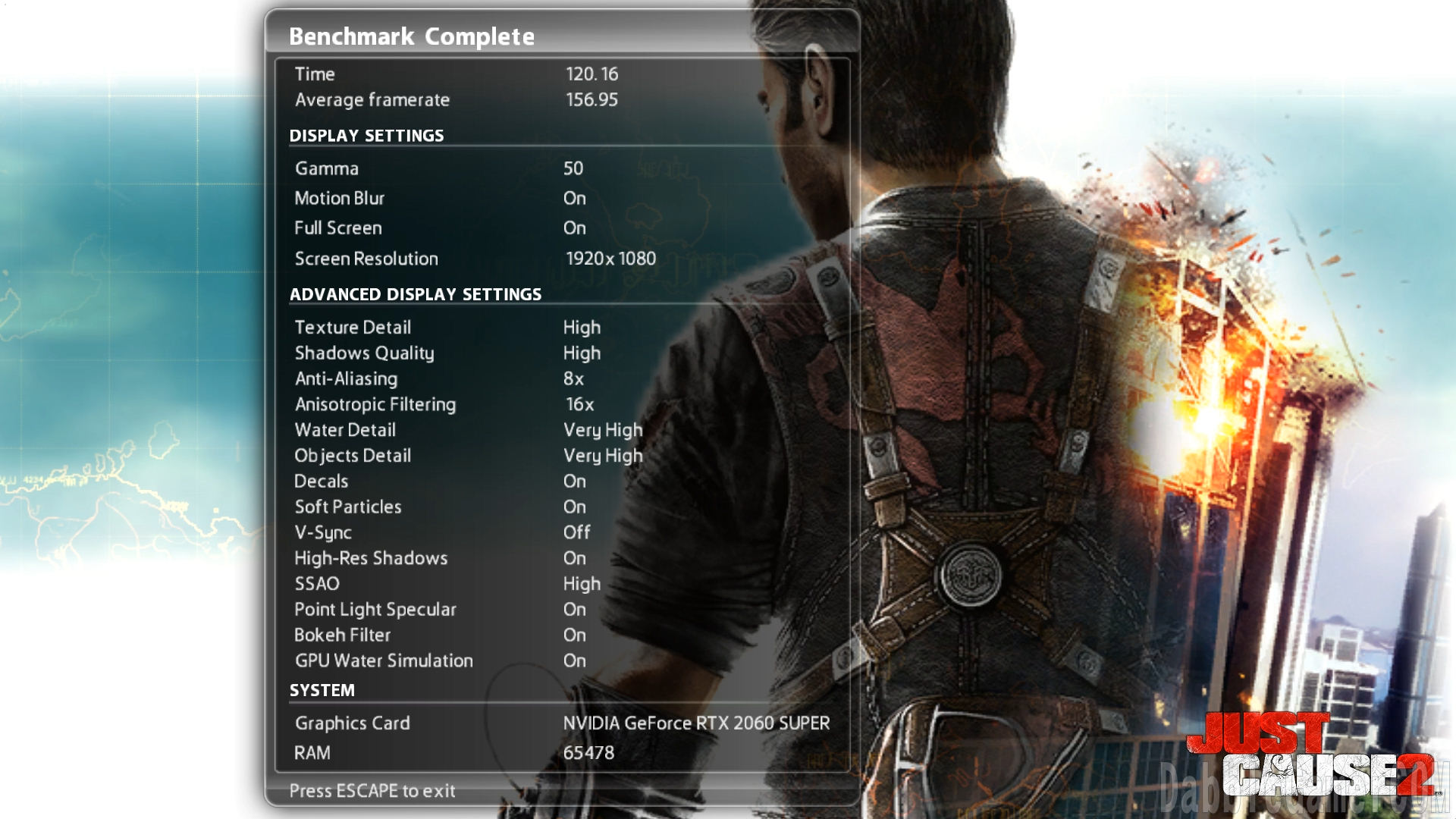The image size is (1456, 819).
Task: Click the RAM value 65478
Action: coord(588,752)
